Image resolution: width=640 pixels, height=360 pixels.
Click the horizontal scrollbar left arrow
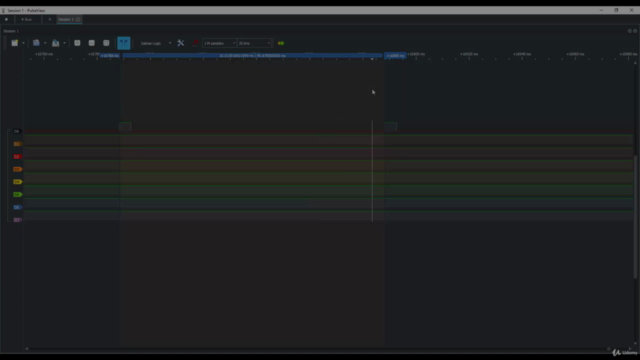(27, 349)
